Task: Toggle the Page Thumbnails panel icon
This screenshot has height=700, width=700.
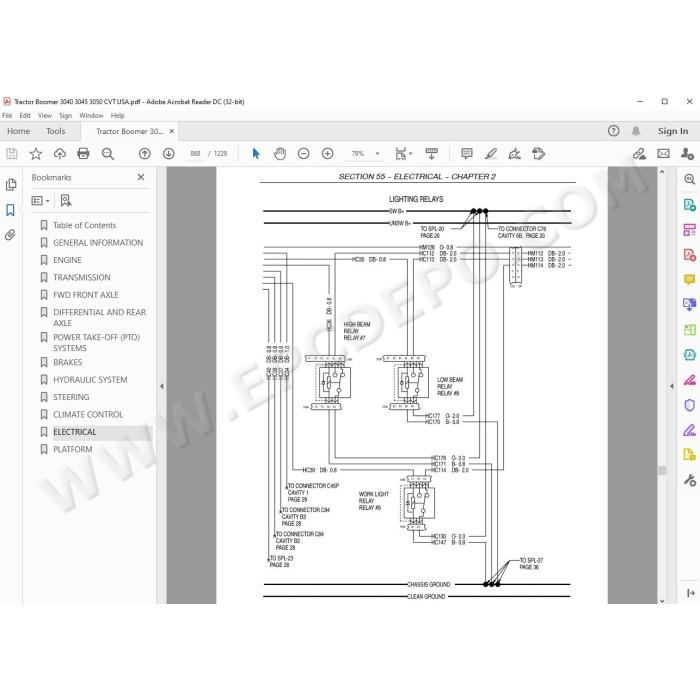Action: (x=10, y=184)
